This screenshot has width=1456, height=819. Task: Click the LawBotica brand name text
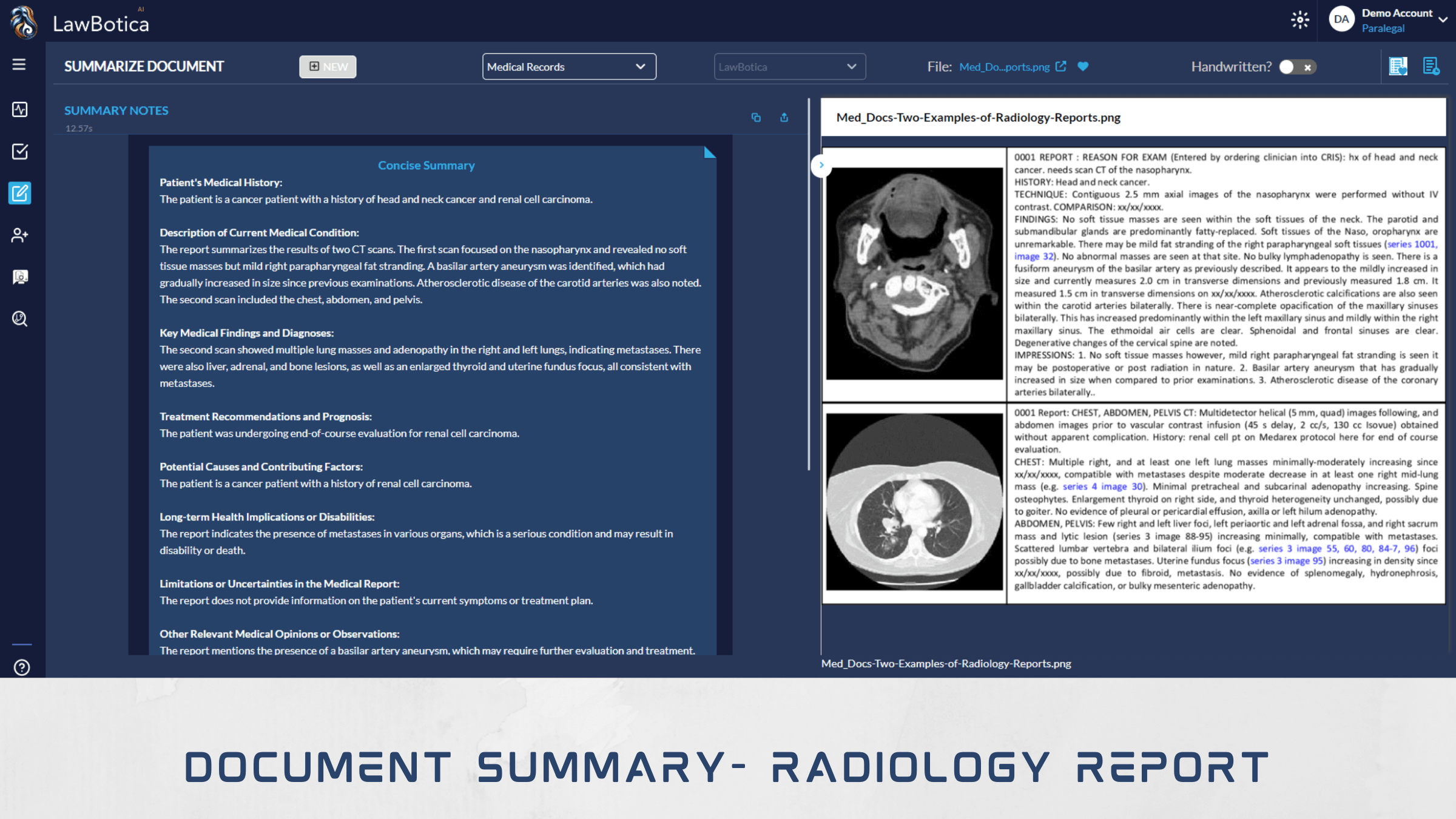pos(101,24)
